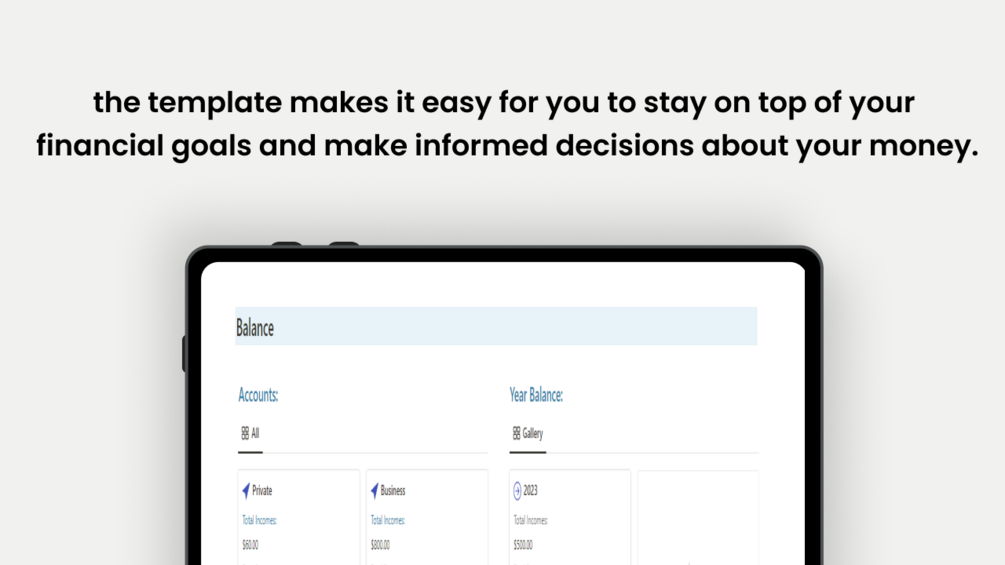Click the grid icon next to Gallery
1005x565 pixels.
[516, 434]
